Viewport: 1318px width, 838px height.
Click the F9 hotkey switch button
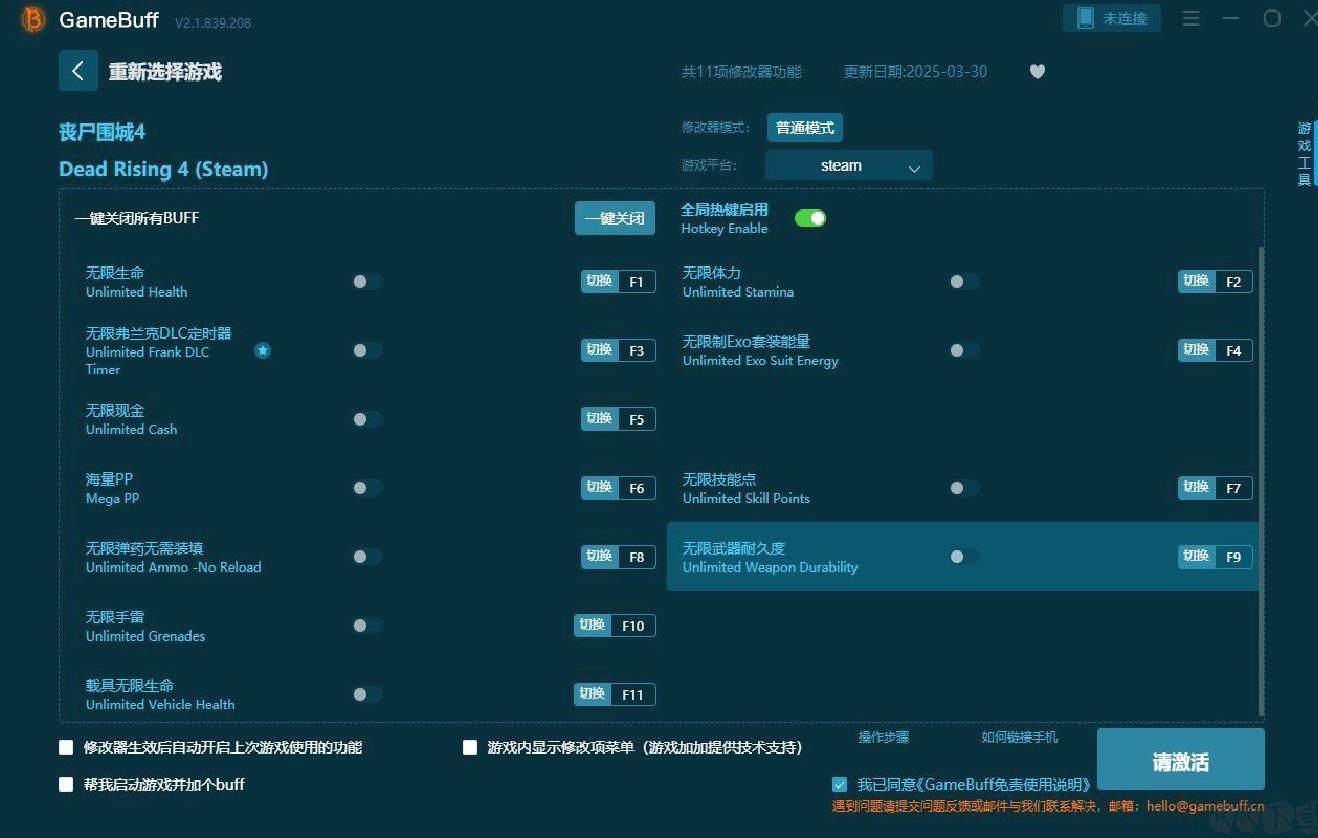point(1215,556)
